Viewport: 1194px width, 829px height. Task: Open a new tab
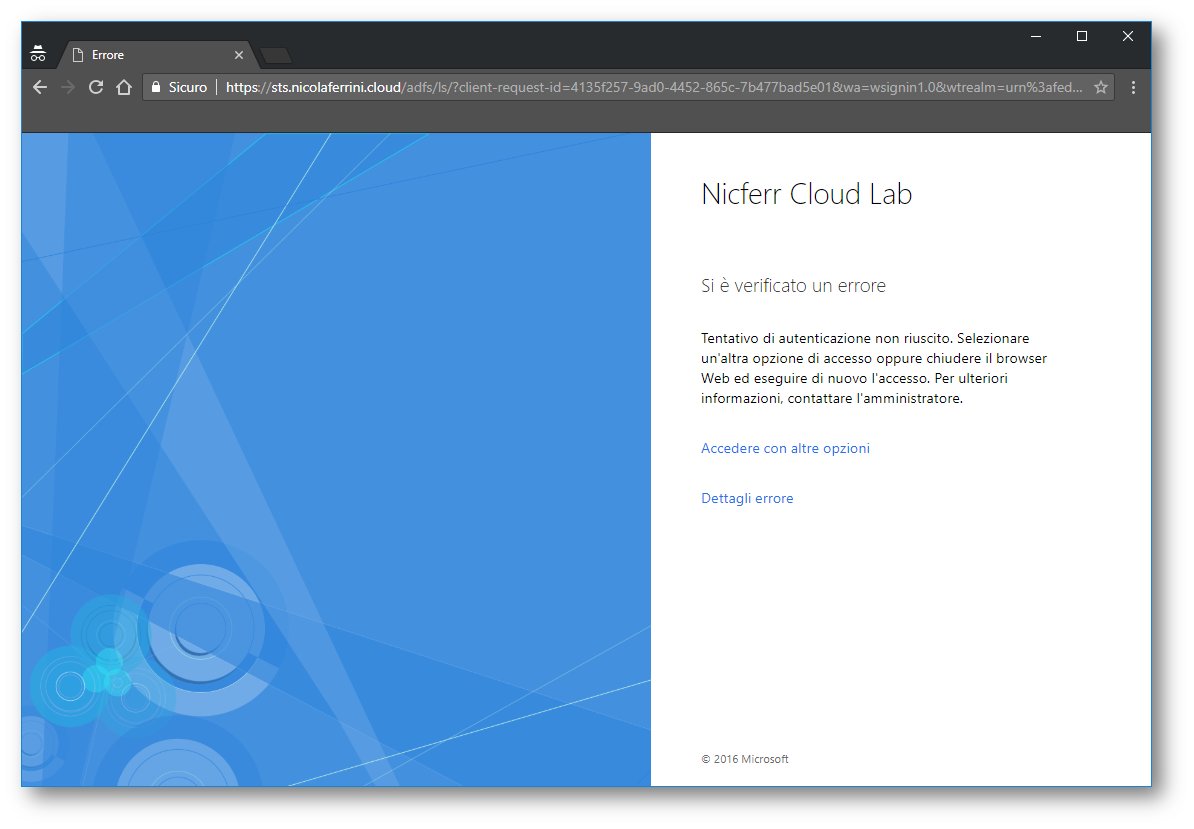tap(276, 56)
